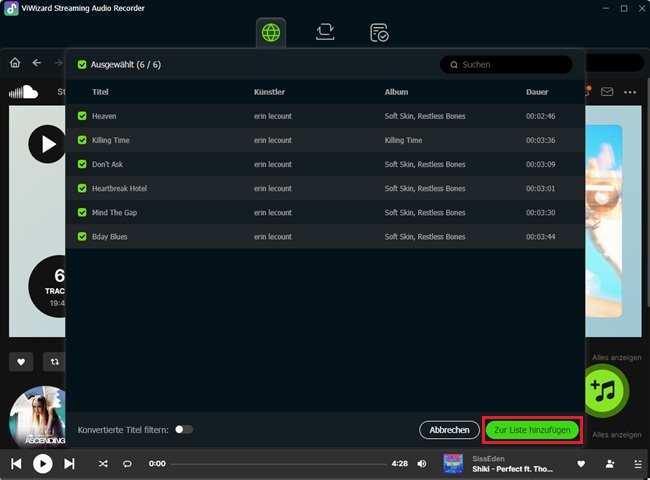This screenshot has width=650, height=480.
Task: Minimize the ViWizard window
Action: [x=606, y=8]
